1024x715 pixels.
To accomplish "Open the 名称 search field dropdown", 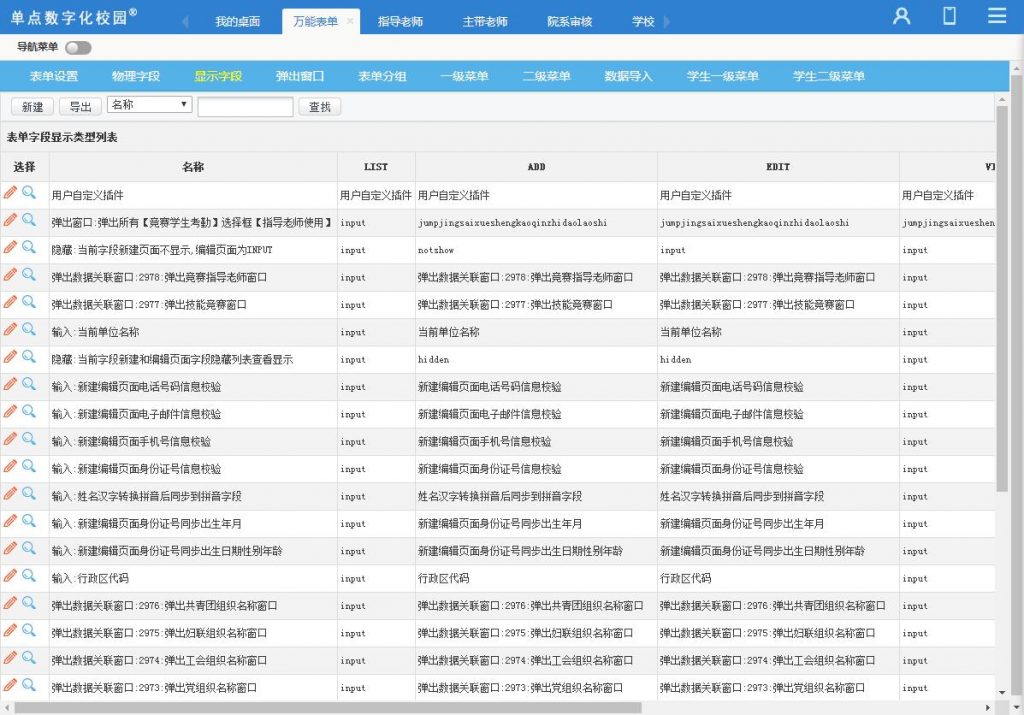I will point(150,104).
